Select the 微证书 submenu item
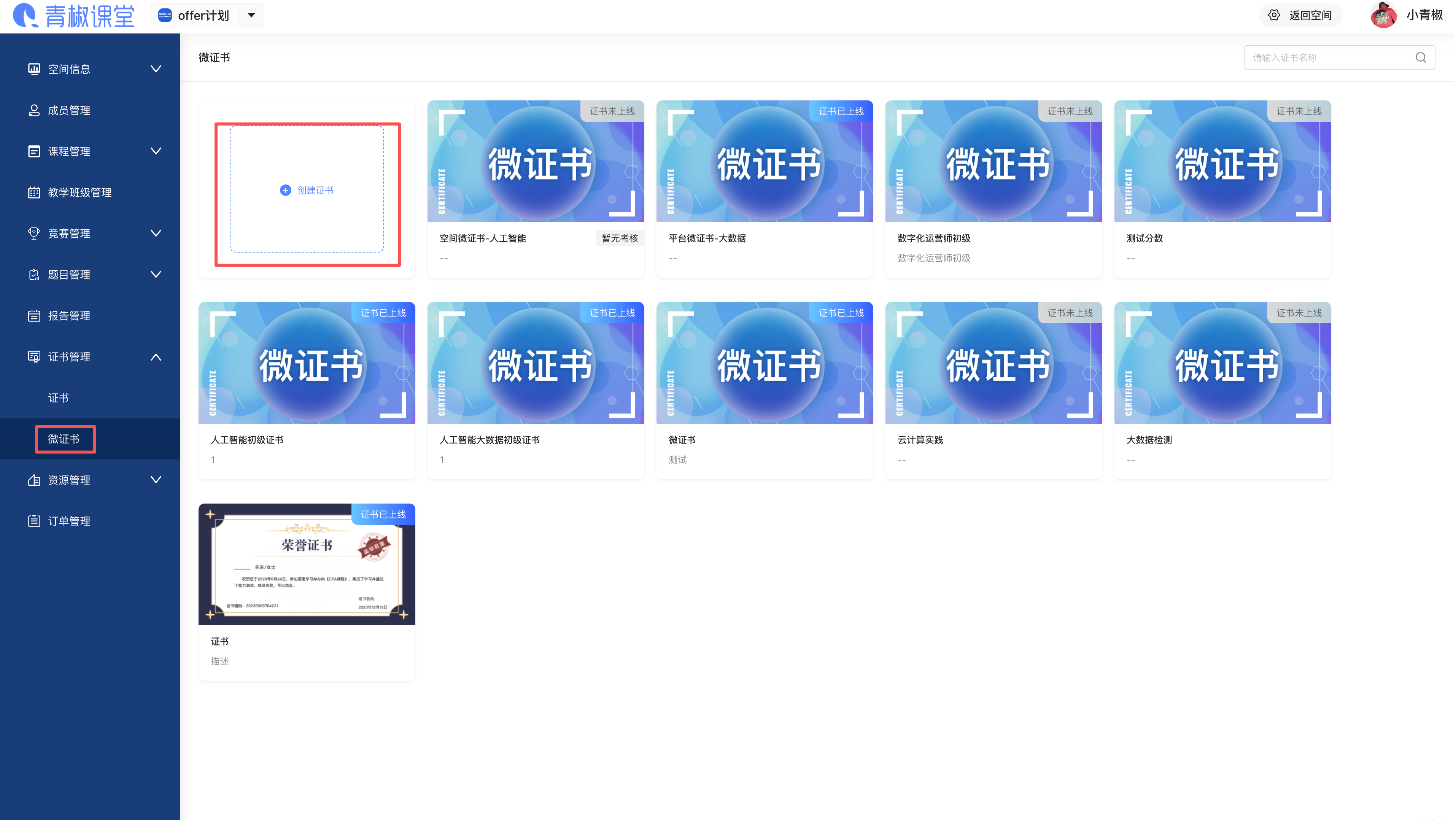 [x=64, y=439]
